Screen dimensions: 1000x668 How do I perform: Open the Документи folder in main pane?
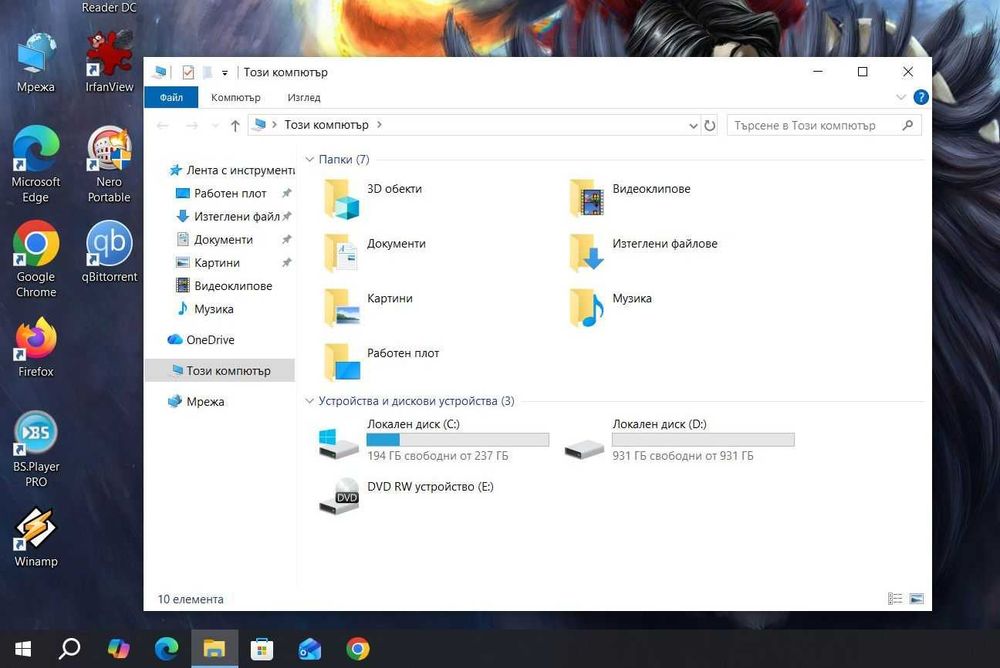coord(374,253)
